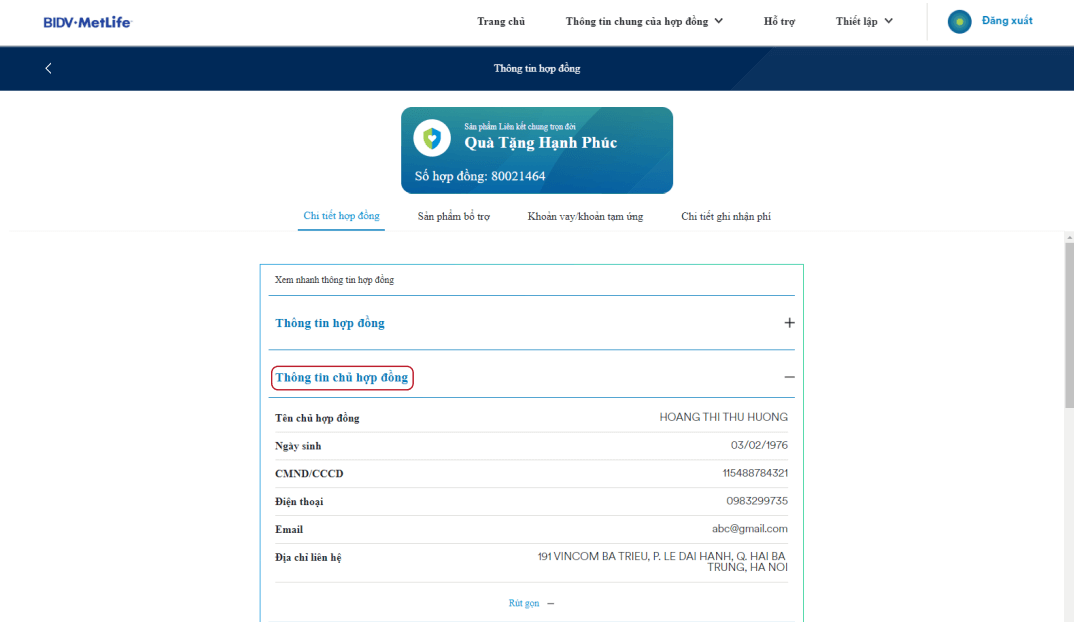
Task: Click the Thông tin hợp đồng section heading
Action: 329,323
